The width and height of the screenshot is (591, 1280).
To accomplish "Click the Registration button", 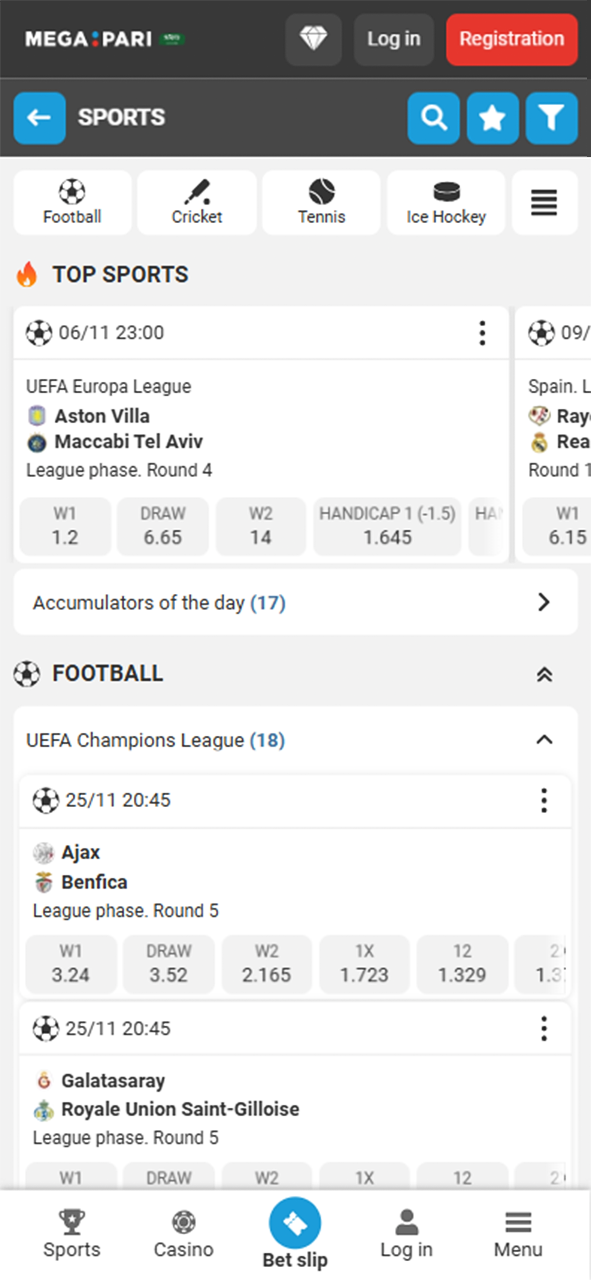I will (x=511, y=39).
